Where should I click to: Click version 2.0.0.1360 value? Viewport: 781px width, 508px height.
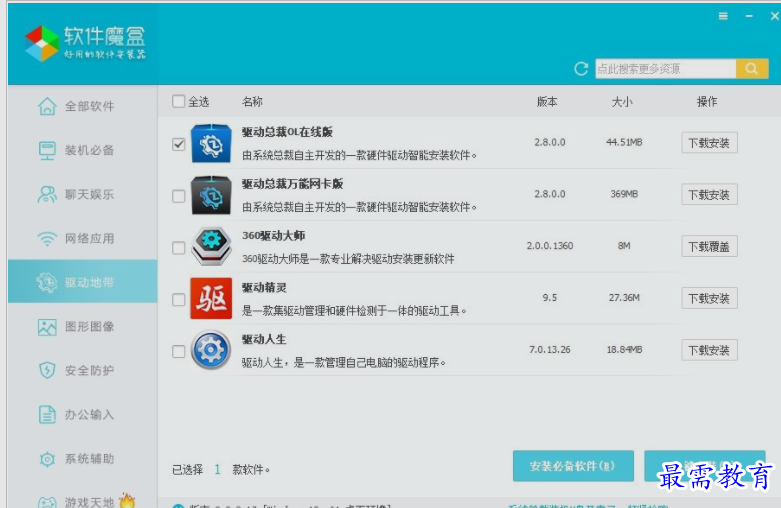pos(550,246)
